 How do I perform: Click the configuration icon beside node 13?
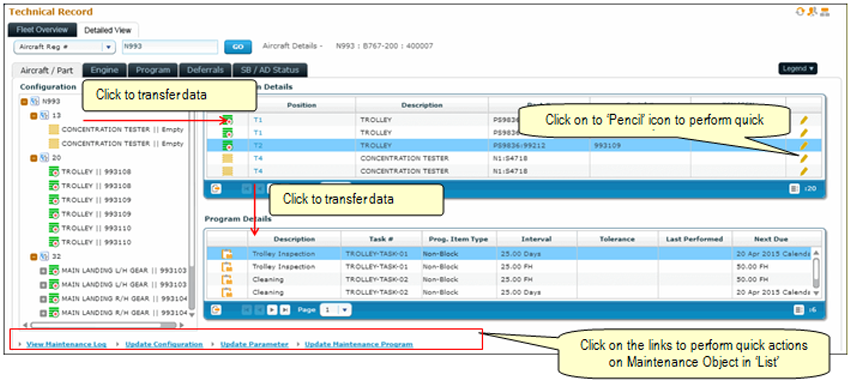[x=44, y=115]
